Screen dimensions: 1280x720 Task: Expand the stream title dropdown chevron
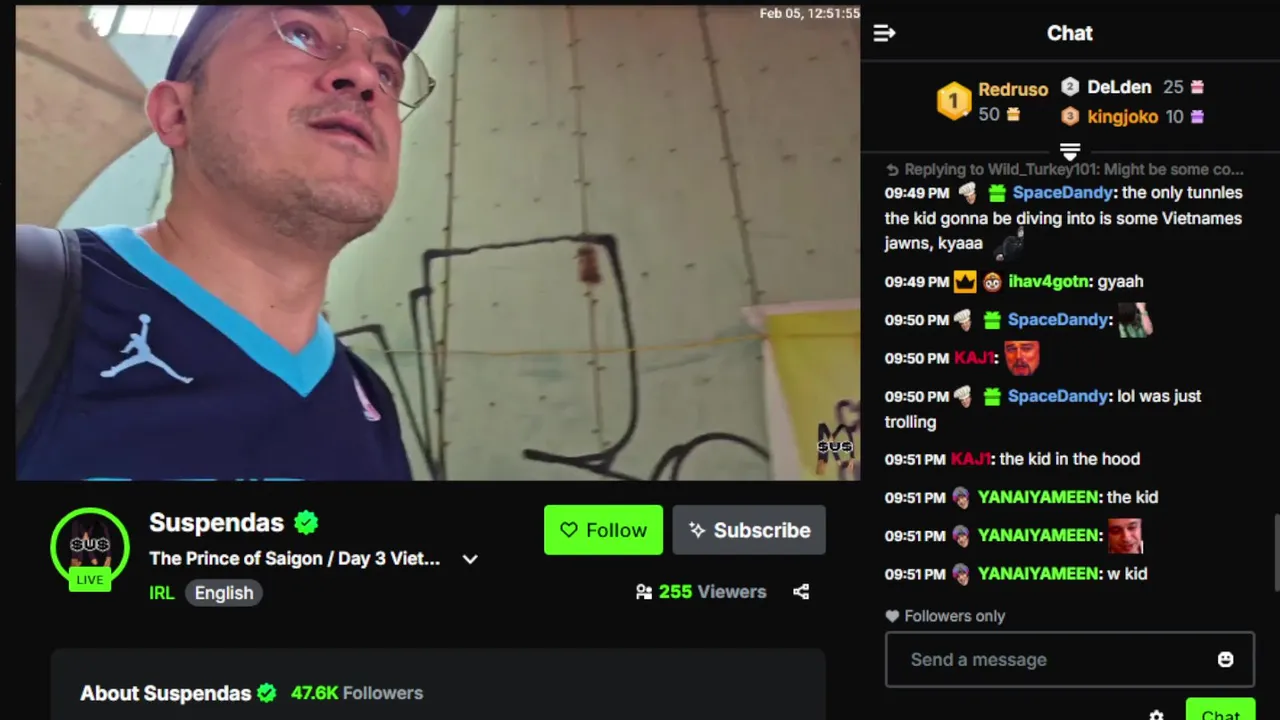(470, 559)
